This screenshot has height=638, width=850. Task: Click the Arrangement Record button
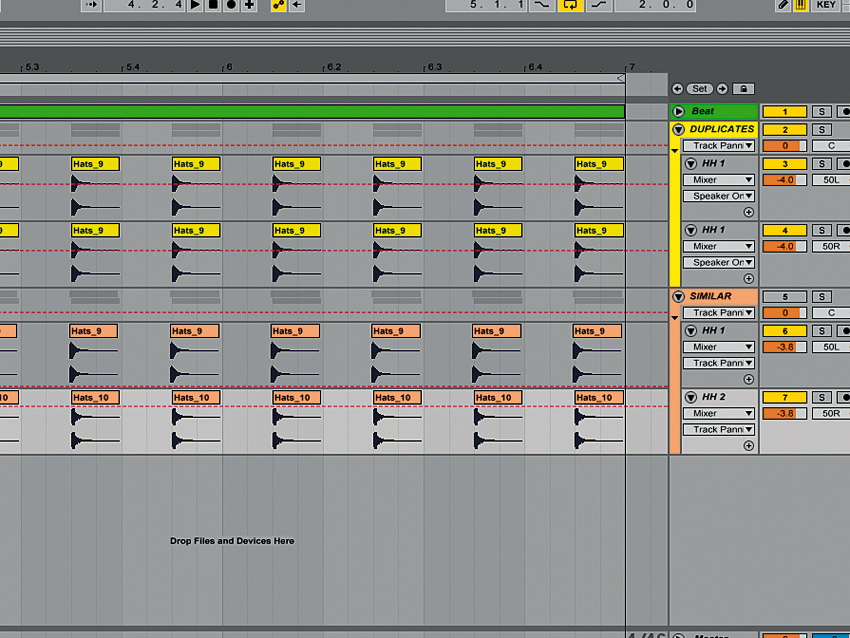231,5
